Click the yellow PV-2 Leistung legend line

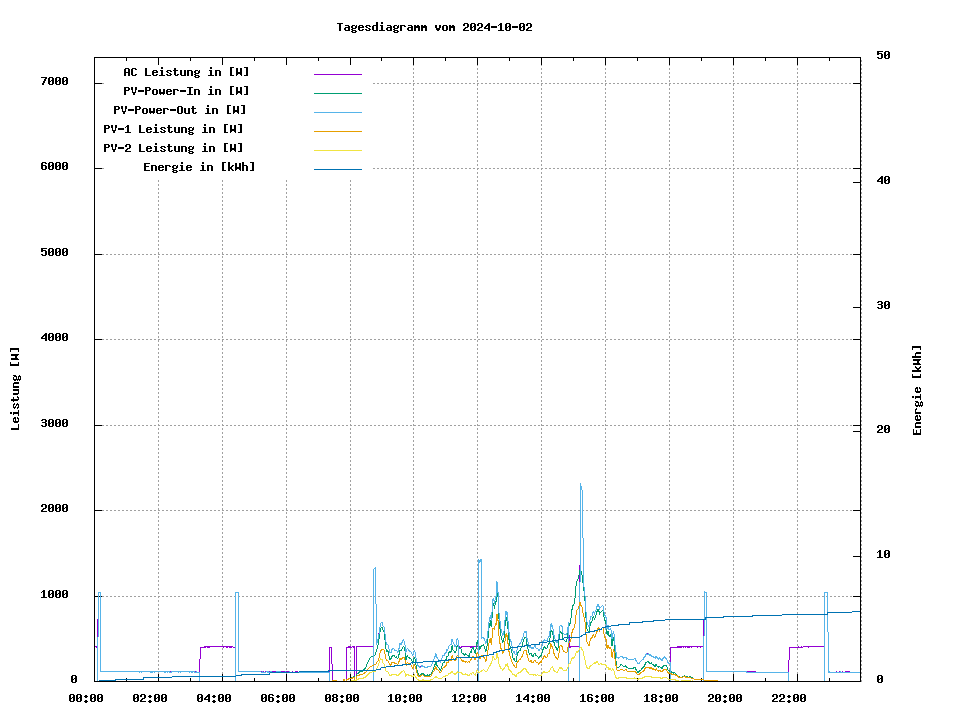pyautogui.click(x=337, y=149)
